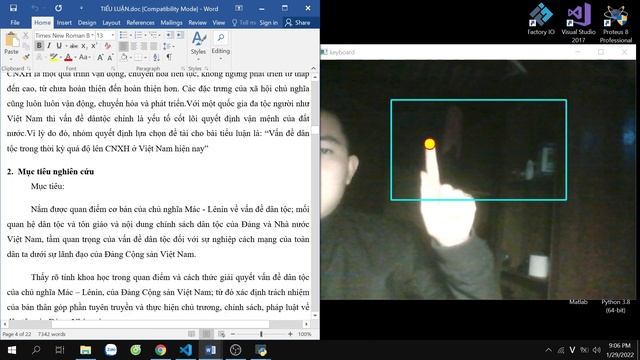The width and height of the screenshot is (640, 360).
Task: Click Clear All Formatting icon
Action: [x=107, y=46]
